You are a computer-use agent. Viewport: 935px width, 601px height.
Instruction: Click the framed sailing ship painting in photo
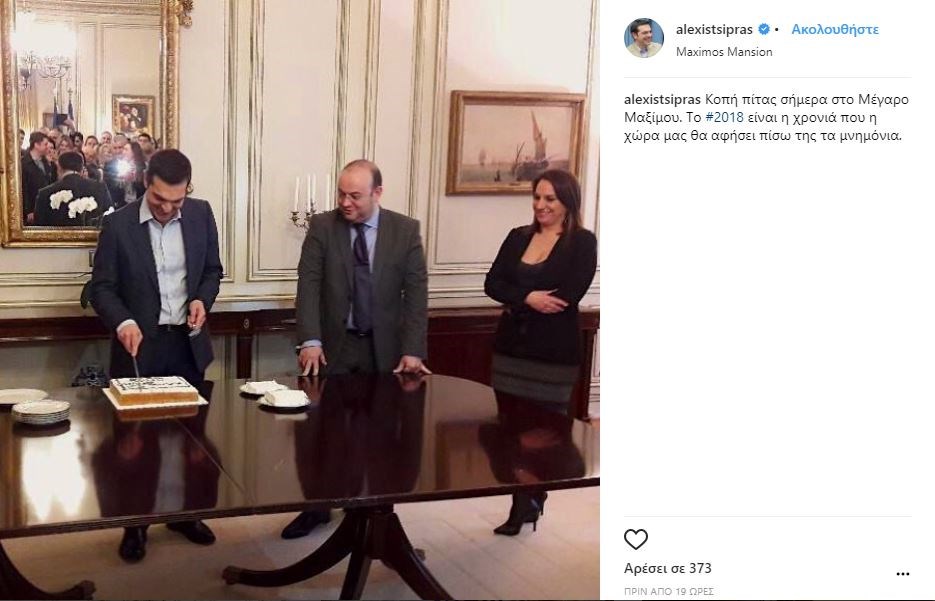tap(516, 143)
